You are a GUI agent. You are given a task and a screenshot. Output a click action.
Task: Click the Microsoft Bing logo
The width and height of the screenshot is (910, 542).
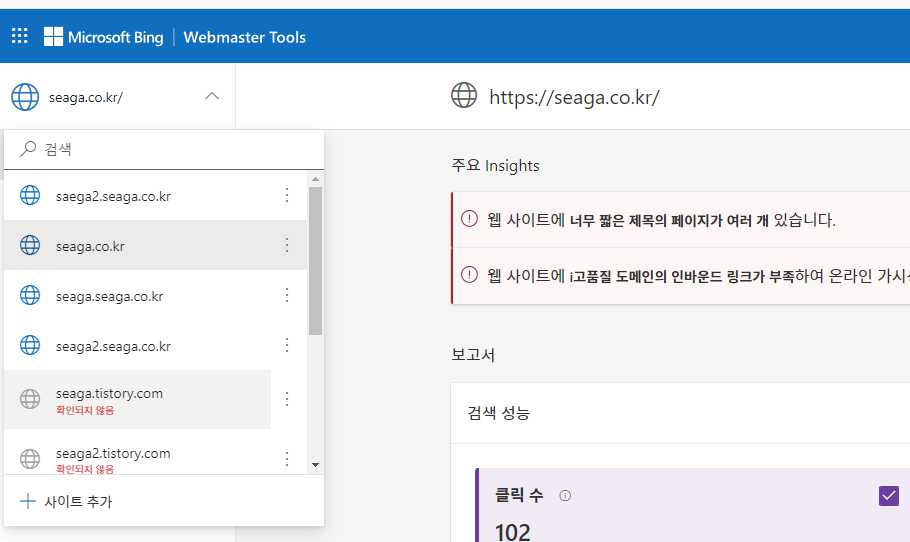(104, 37)
